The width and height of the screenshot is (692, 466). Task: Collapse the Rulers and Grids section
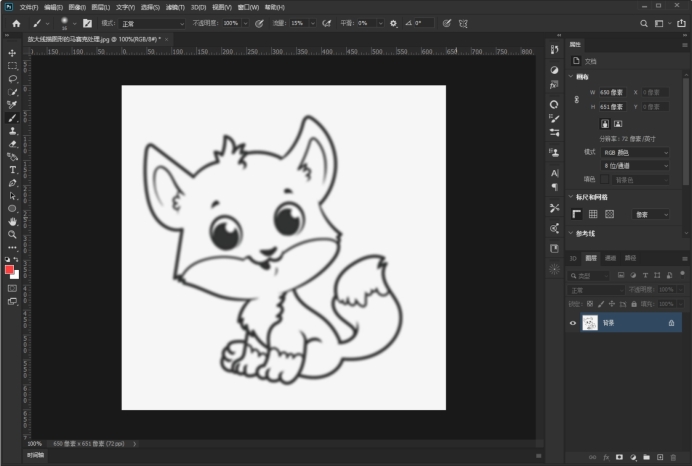tap(571, 196)
